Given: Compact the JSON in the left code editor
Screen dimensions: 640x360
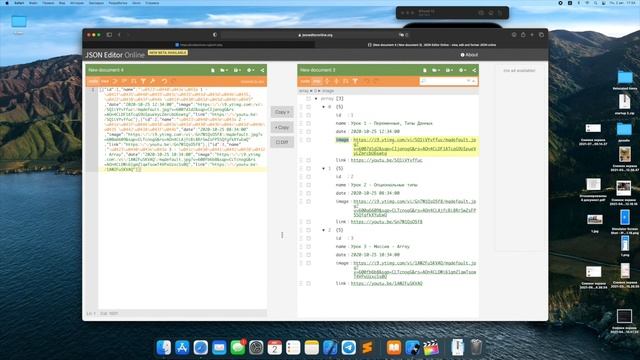Looking at the screenshot, I should pyautogui.click(x=124, y=81).
